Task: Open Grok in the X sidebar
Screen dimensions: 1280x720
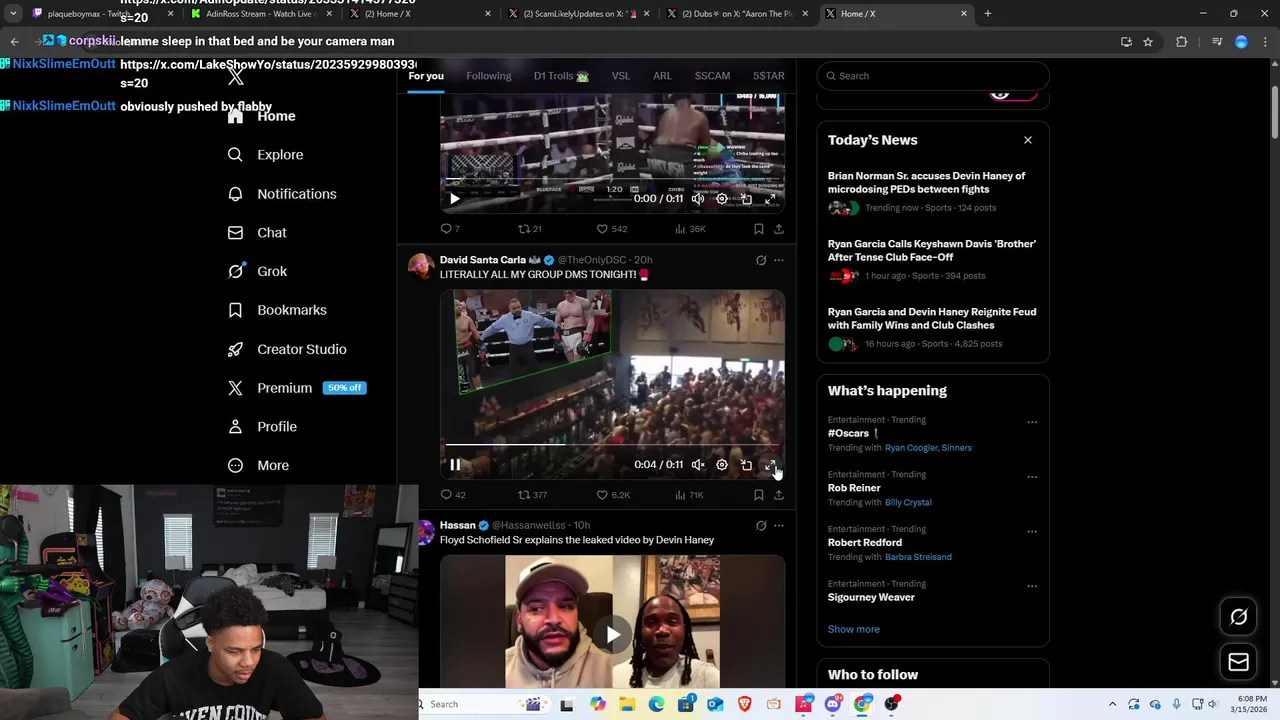Action: pos(257,271)
